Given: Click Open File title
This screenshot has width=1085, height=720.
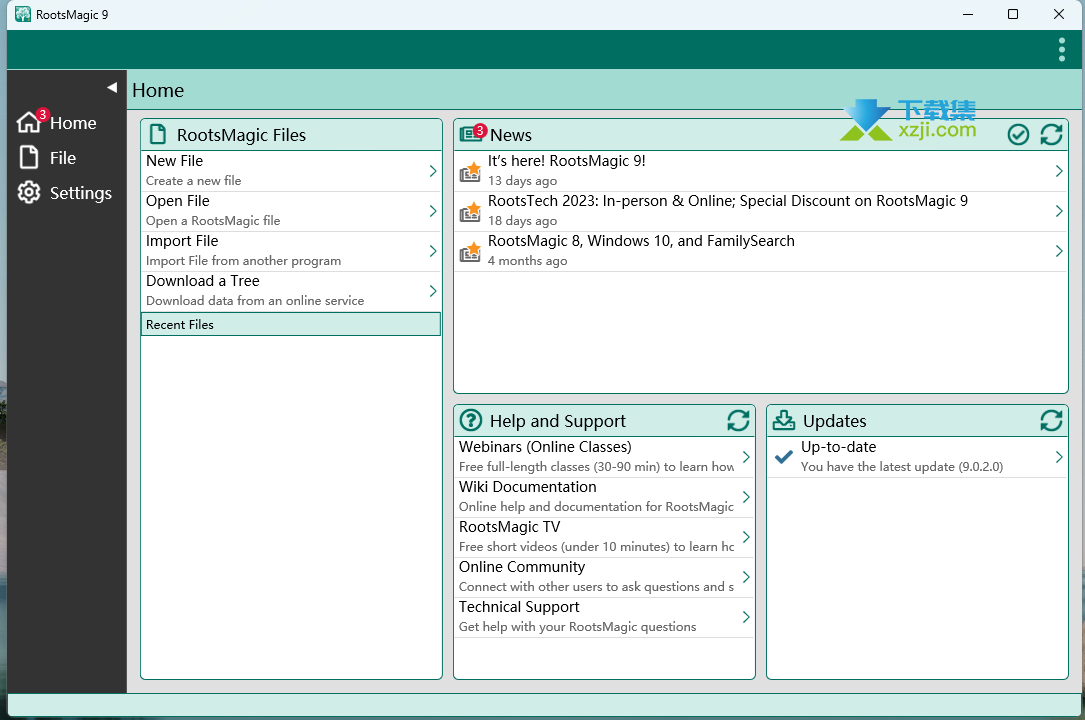Looking at the screenshot, I should [x=178, y=201].
